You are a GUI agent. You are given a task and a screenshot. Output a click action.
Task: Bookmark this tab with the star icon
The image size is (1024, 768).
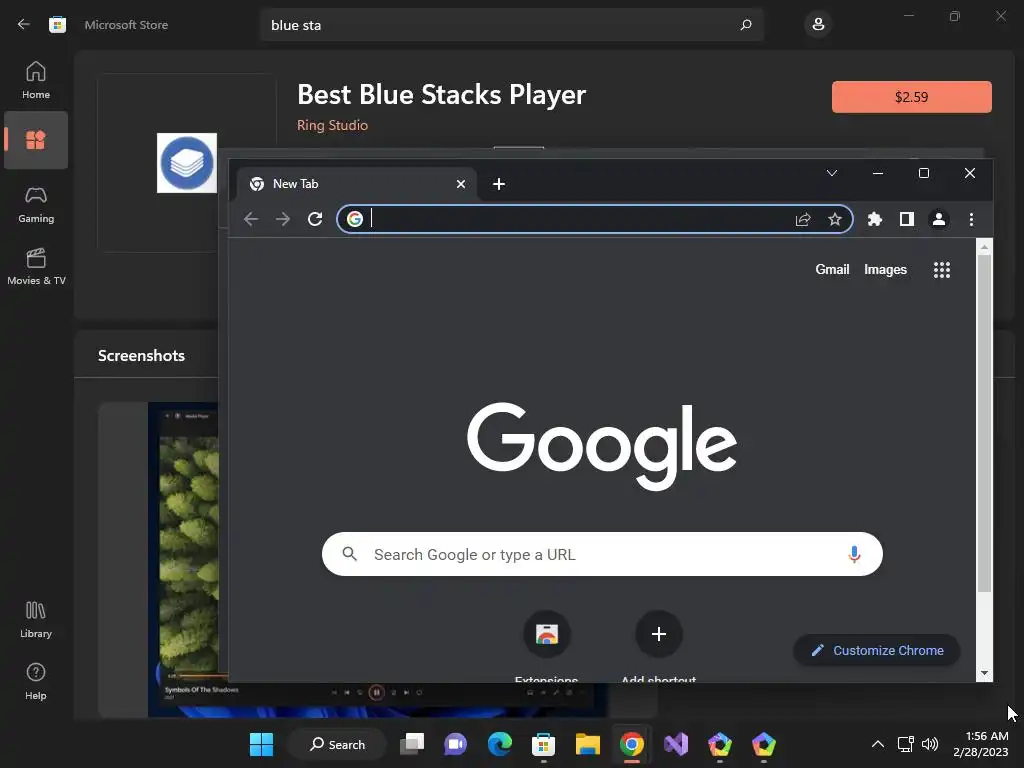pyautogui.click(x=835, y=219)
